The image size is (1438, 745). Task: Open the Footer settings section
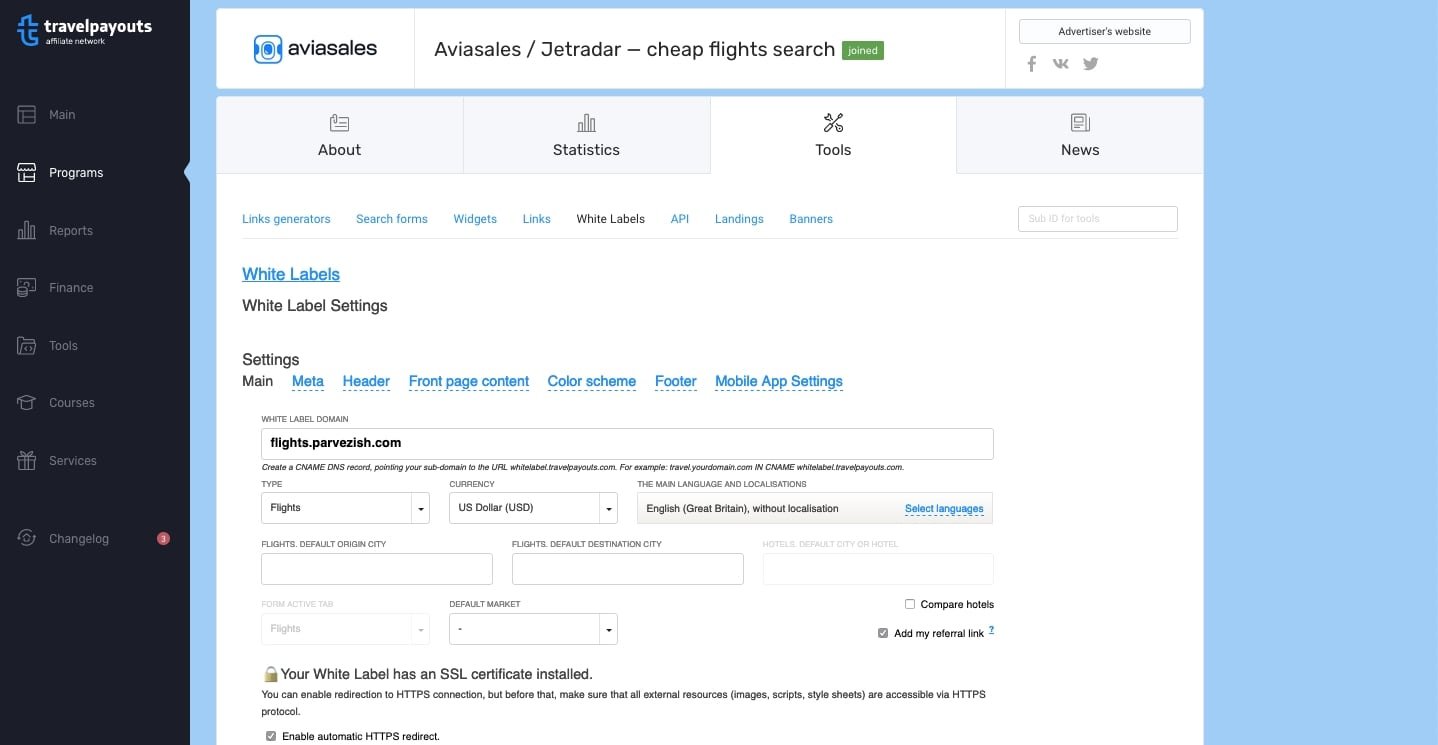click(676, 381)
